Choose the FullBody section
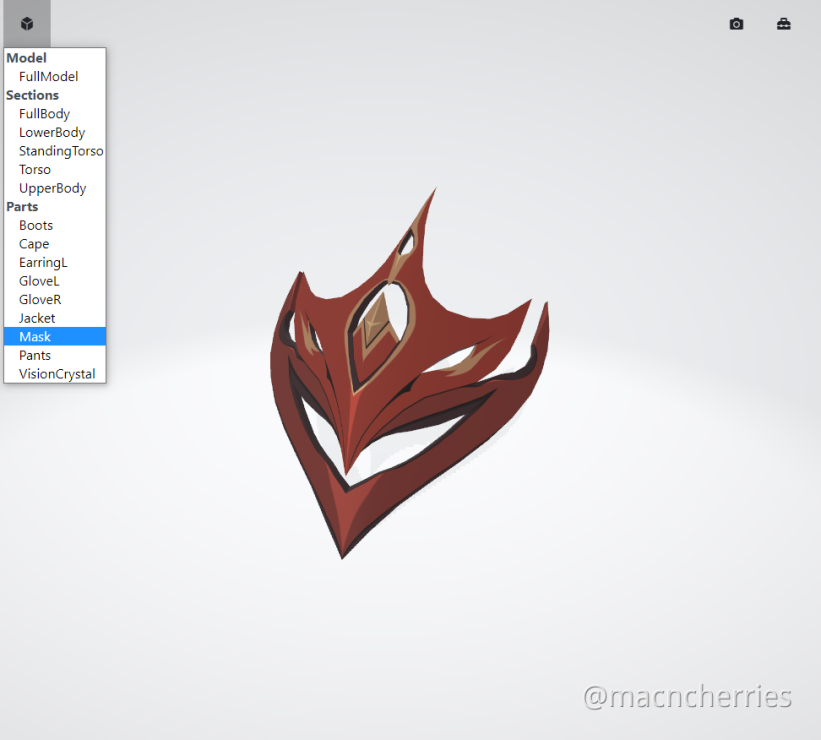This screenshot has width=821, height=740. pos(44,114)
